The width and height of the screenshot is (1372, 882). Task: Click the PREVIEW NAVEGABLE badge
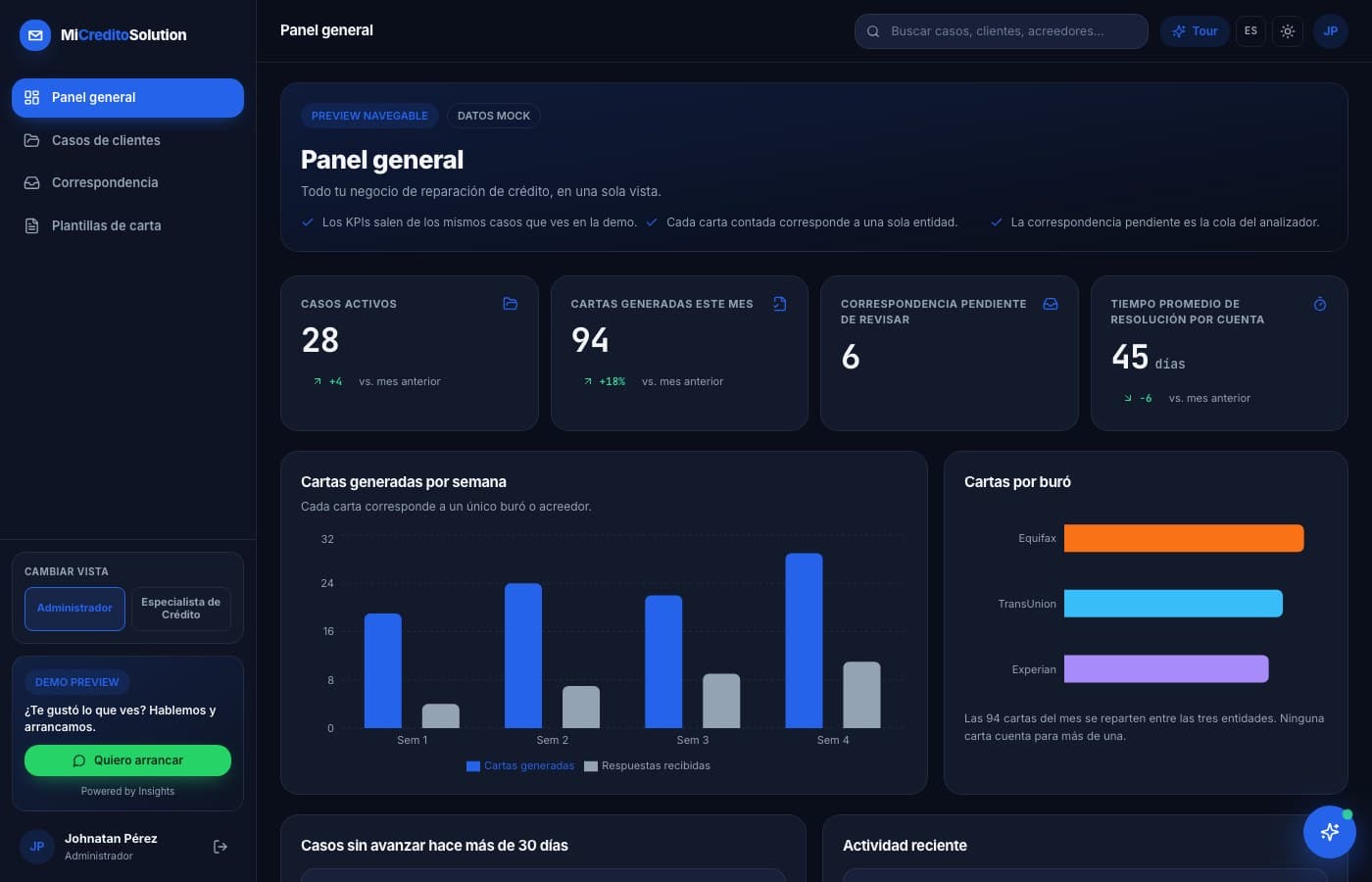tap(369, 116)
